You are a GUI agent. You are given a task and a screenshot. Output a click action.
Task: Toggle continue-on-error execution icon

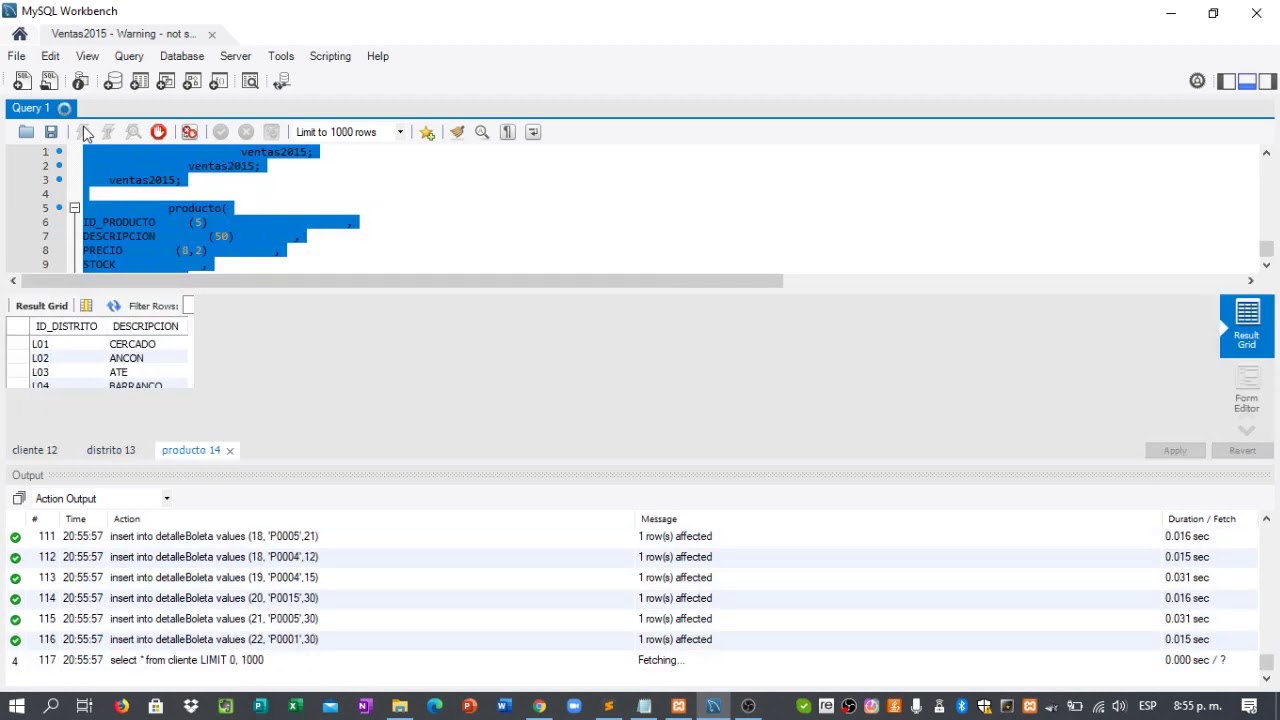click(x=189, y=132)
